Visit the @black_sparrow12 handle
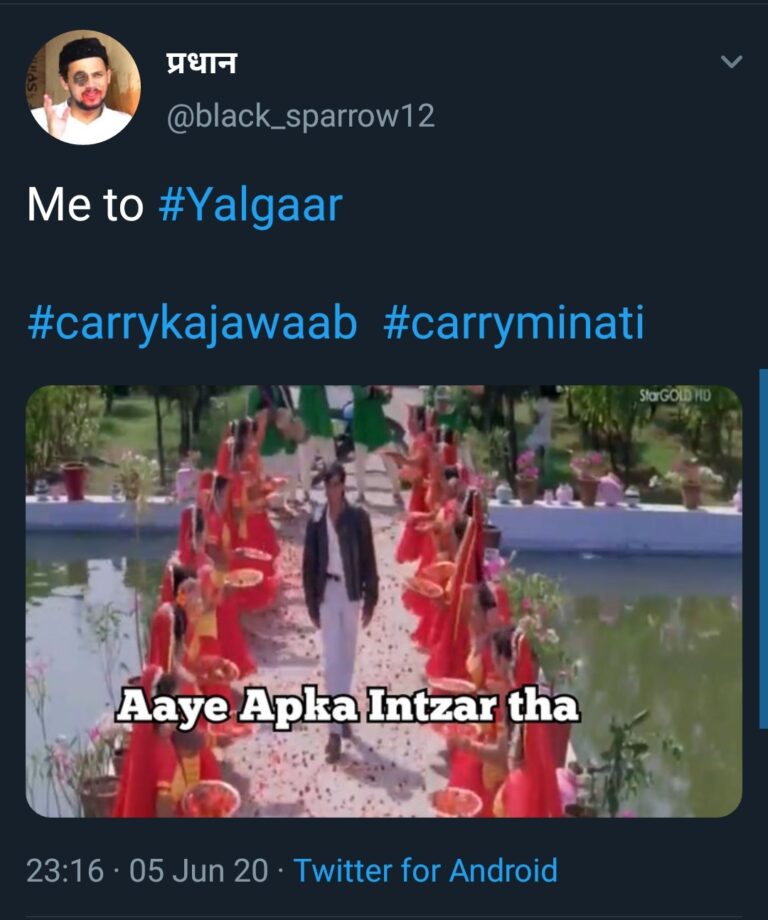 click(301, 116)
